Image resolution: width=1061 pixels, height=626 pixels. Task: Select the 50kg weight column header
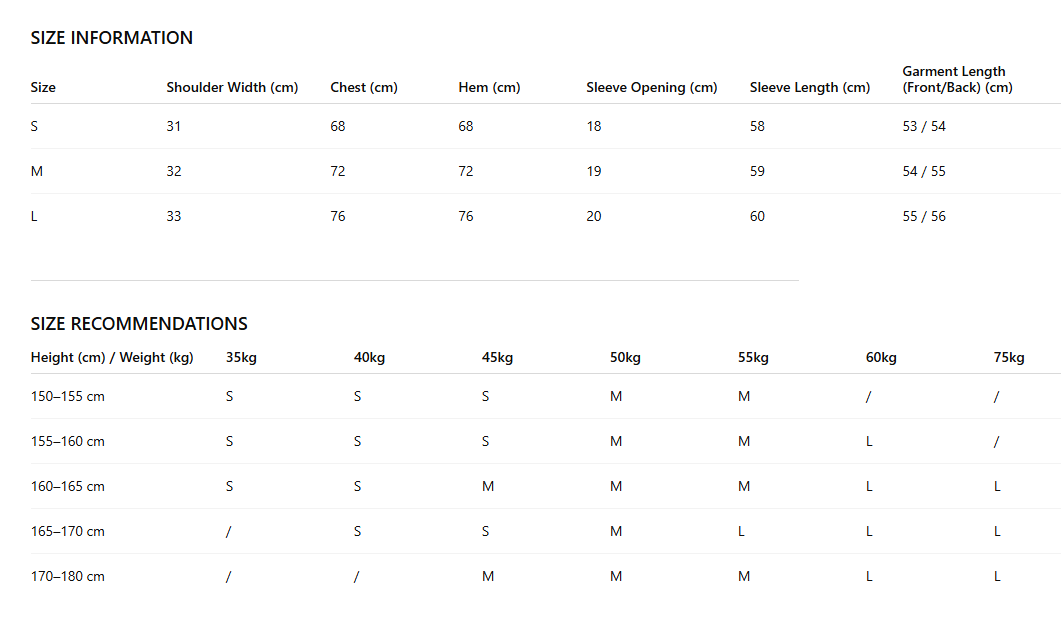pos(625,357)
